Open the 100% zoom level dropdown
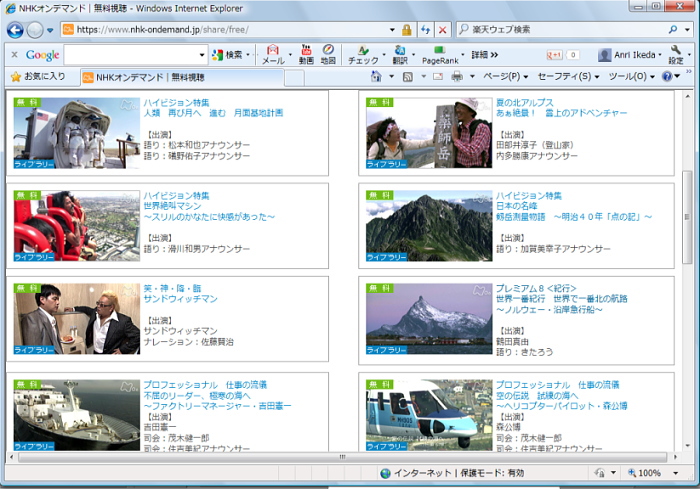The width and height of the screenshot is (700, 489). [675, 473]
